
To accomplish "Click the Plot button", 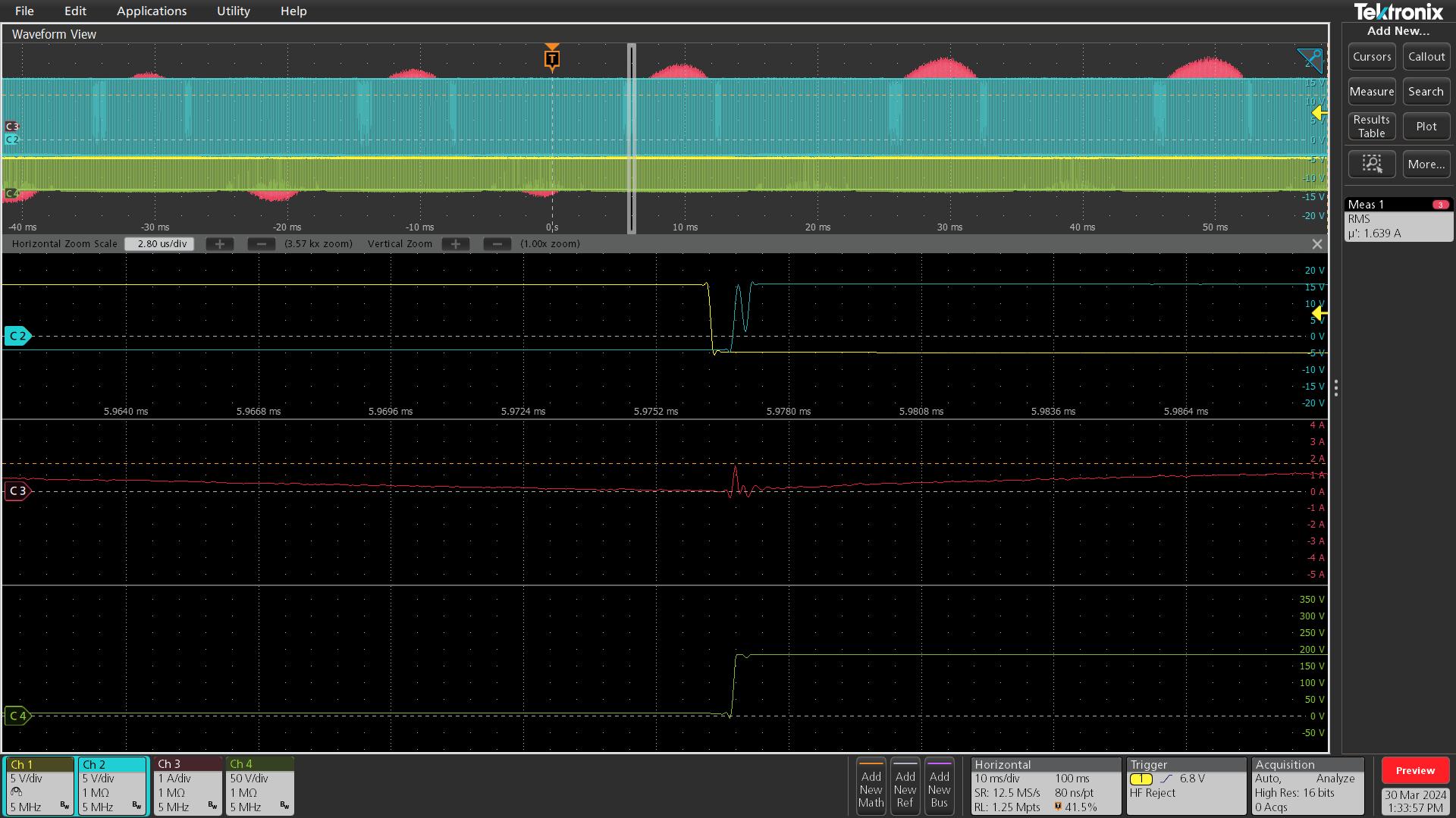I will pos(1426,127).
